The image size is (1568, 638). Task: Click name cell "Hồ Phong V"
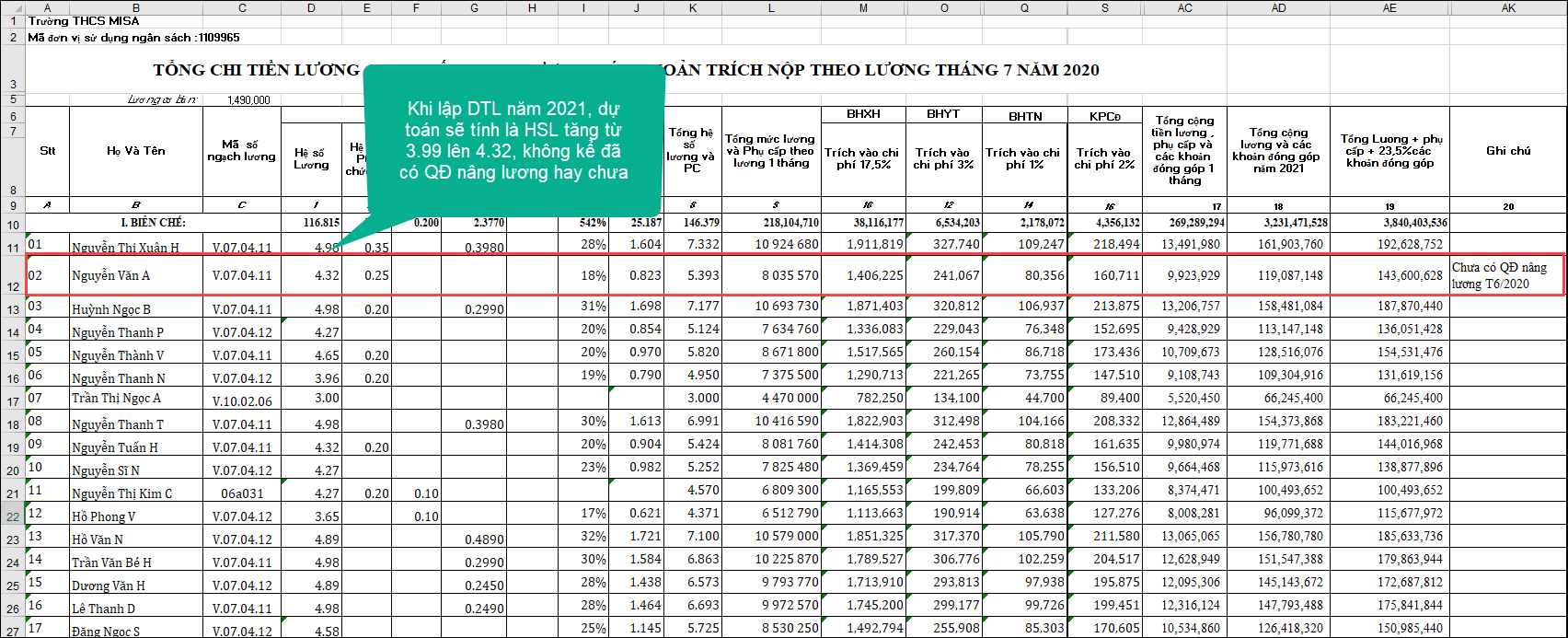click(x=136, y=514)
